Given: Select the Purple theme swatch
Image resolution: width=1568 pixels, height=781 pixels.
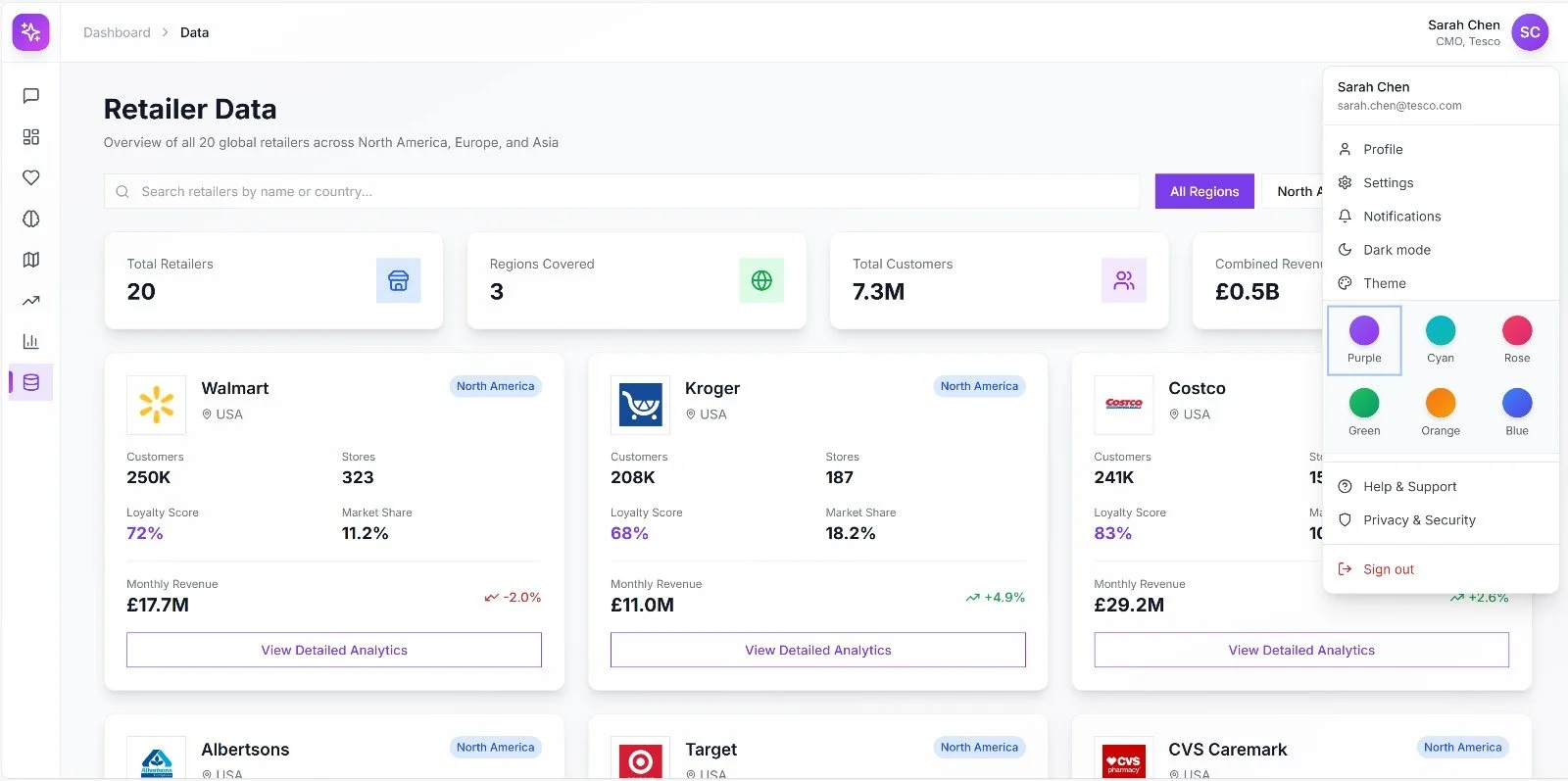Looking at the screenshot, I should (1364, 340).
